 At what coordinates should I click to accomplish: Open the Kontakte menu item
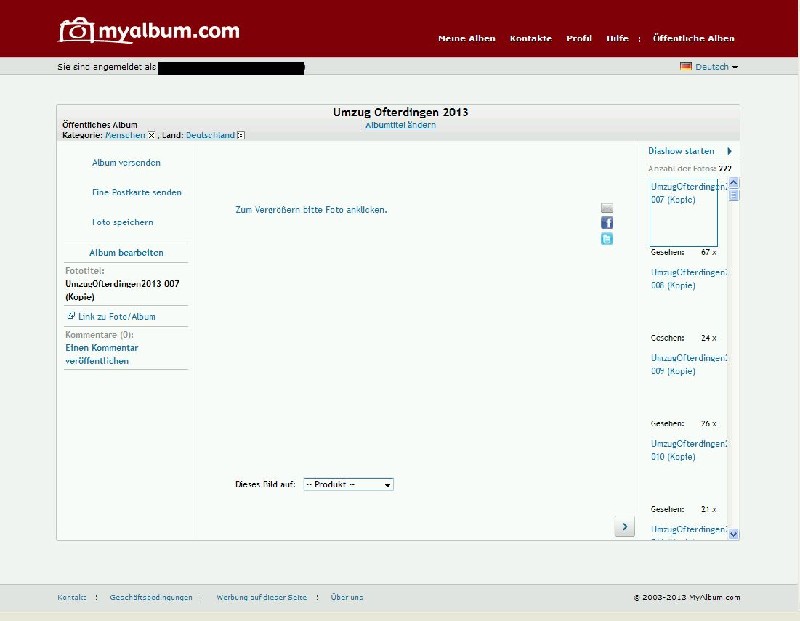tap(530, 39)
